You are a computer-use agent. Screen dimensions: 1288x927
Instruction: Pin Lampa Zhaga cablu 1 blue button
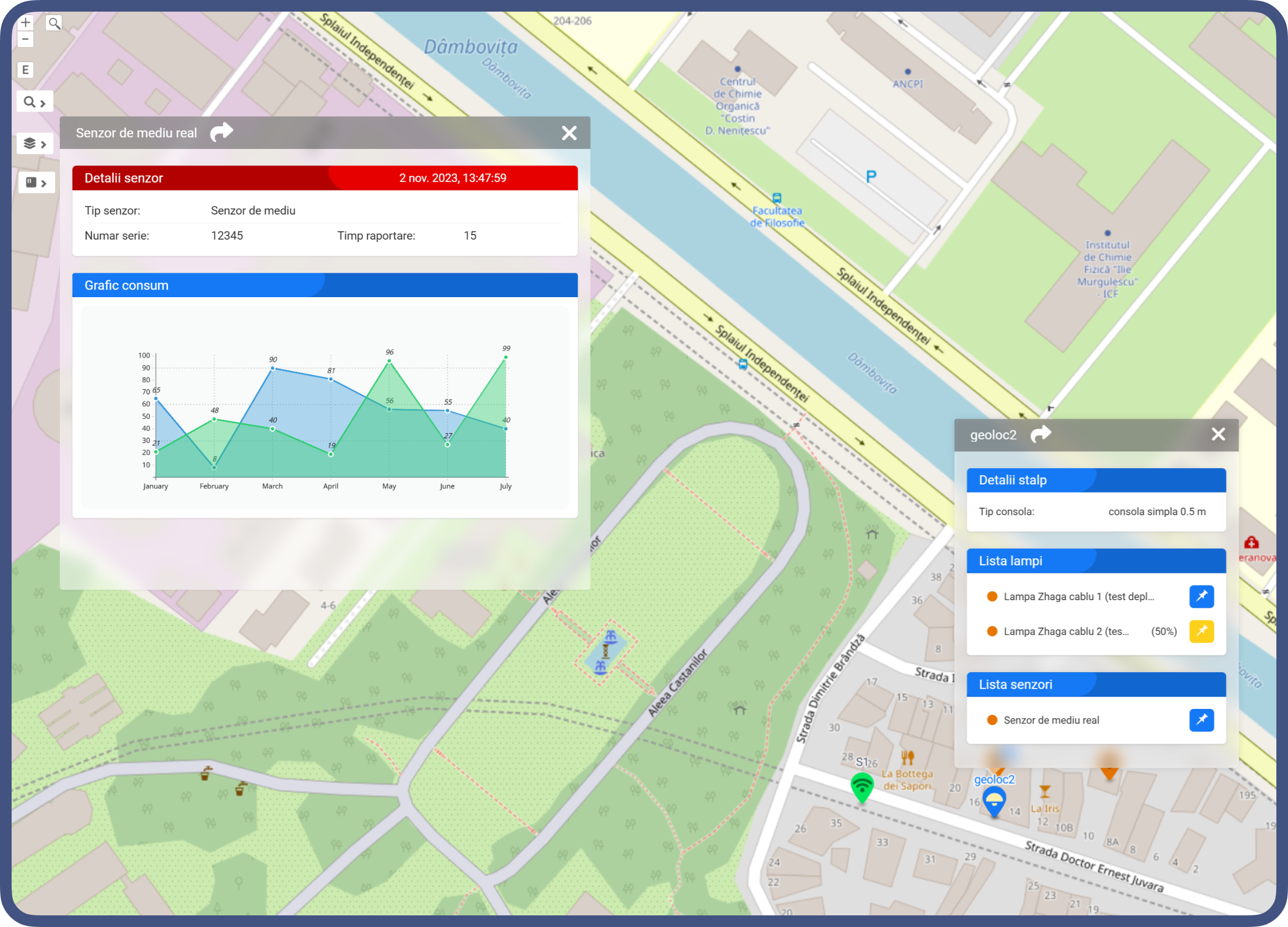pyautogui.click(x=1201, y=596)
